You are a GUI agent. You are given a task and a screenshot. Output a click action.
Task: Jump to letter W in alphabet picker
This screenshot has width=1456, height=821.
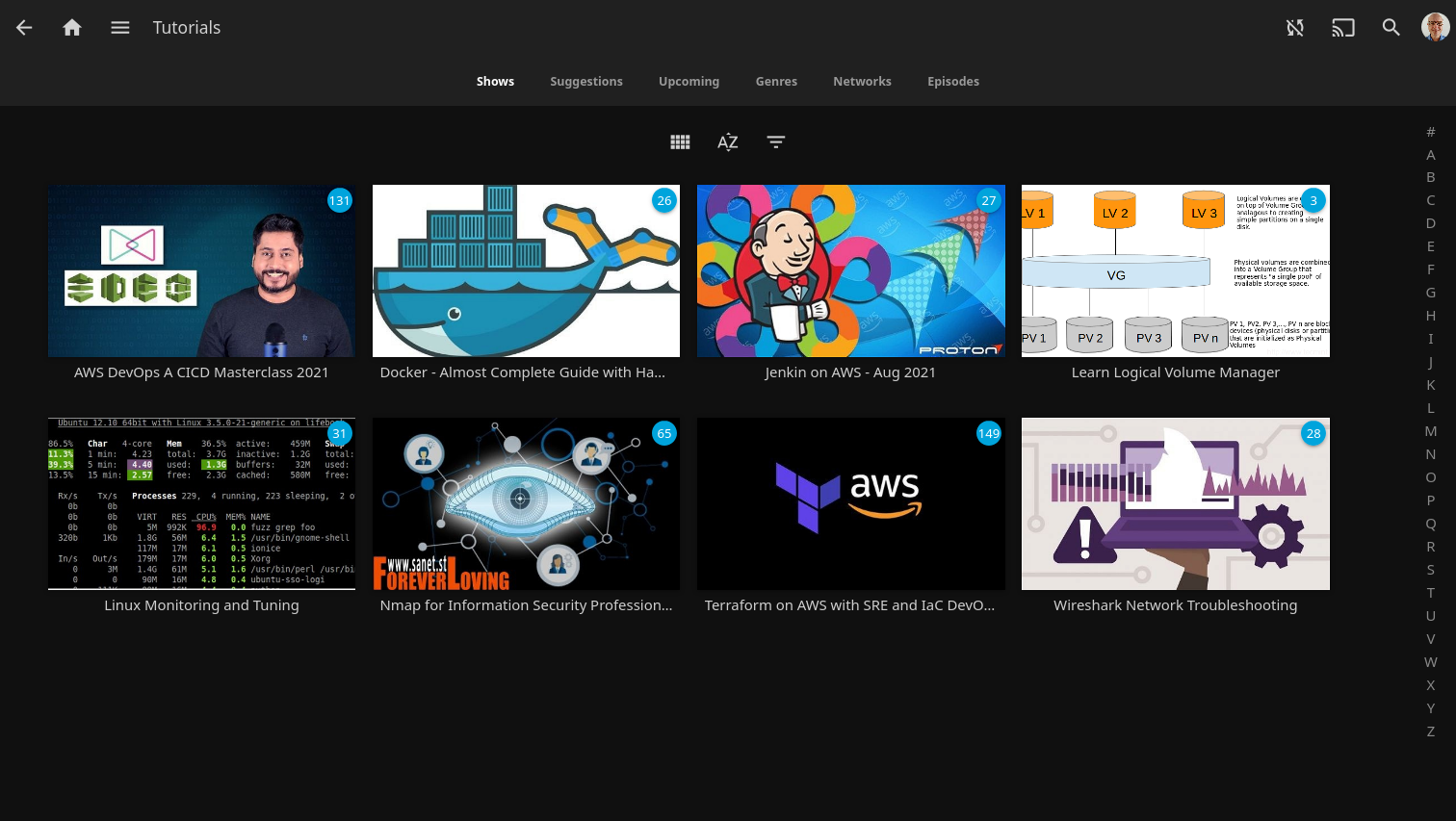tap(1431, 663)
